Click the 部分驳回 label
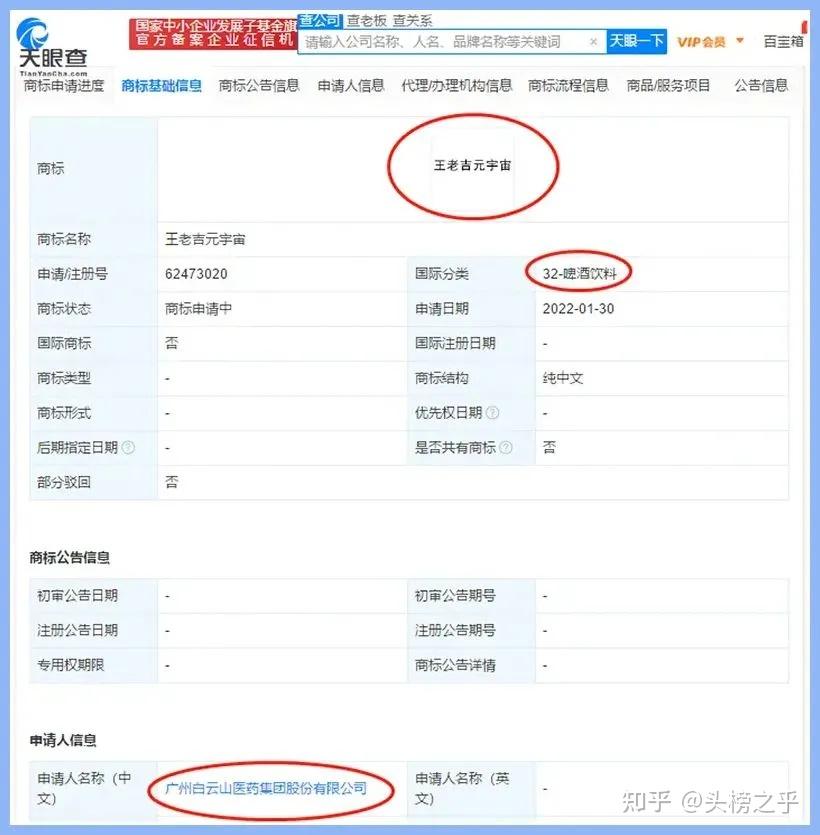The image size is (820, 835). pyautogui.click(x=64, y=482)
